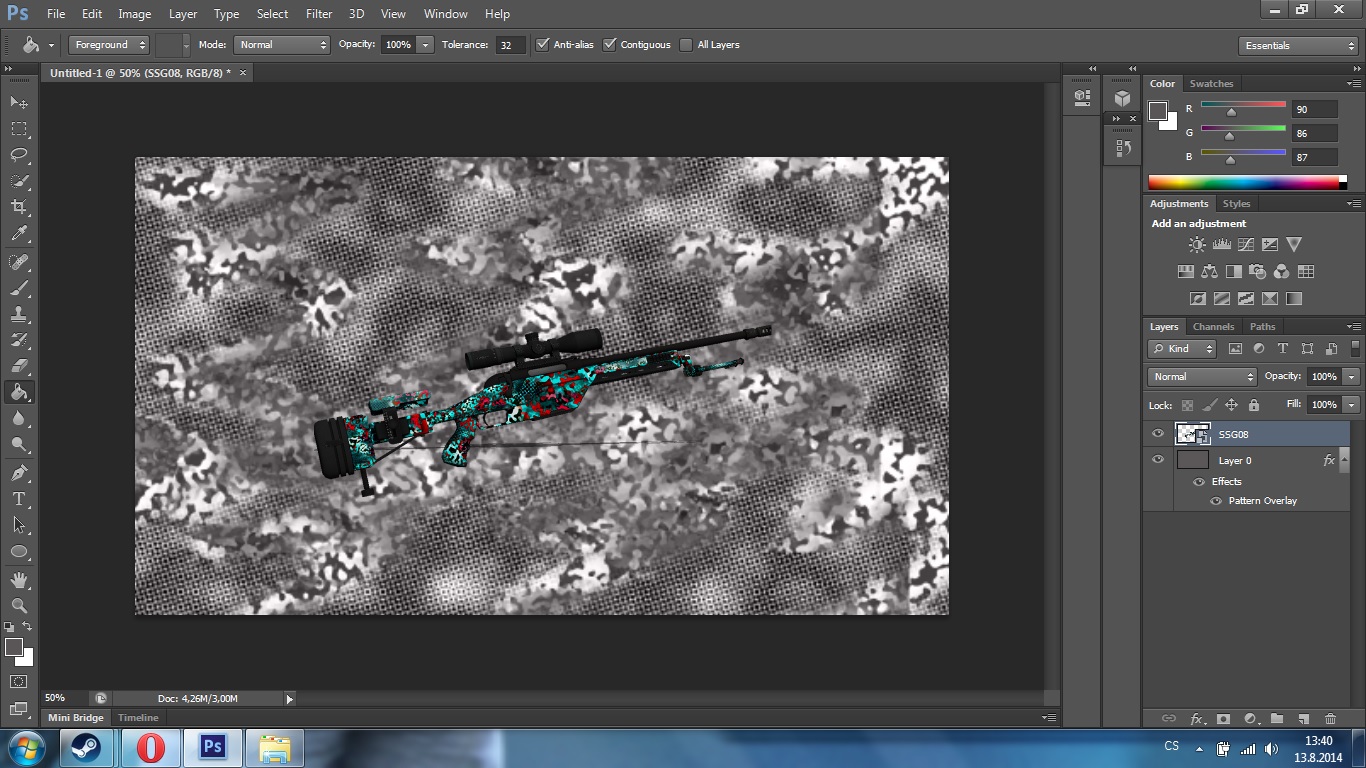Open the layer Kind filter dropdown
Viewport: 1366px width, 768px height.
(x=1182, y=349)
